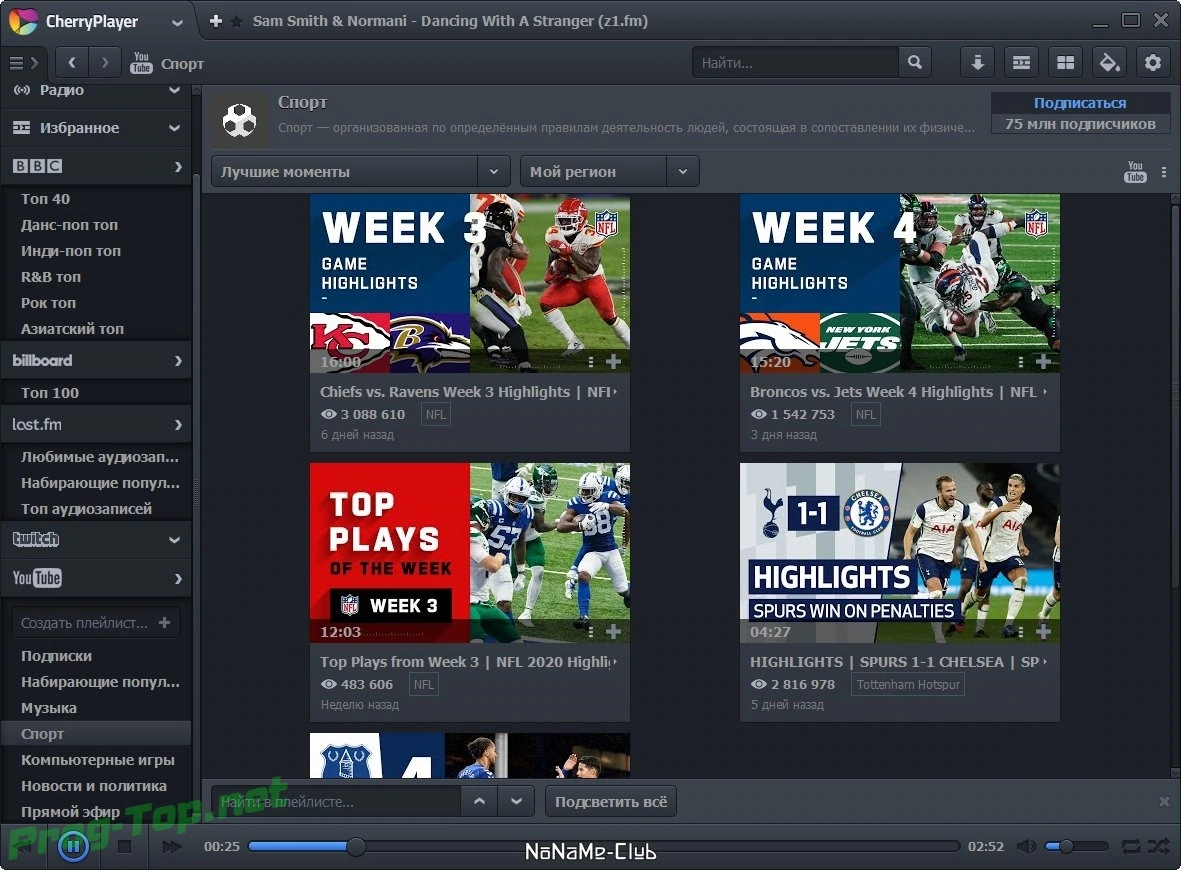Screen dimensions: 1181x870
Task: Add Spurs 1-1 Chelsea video with plus icon
Action: tap(1043, 632)
